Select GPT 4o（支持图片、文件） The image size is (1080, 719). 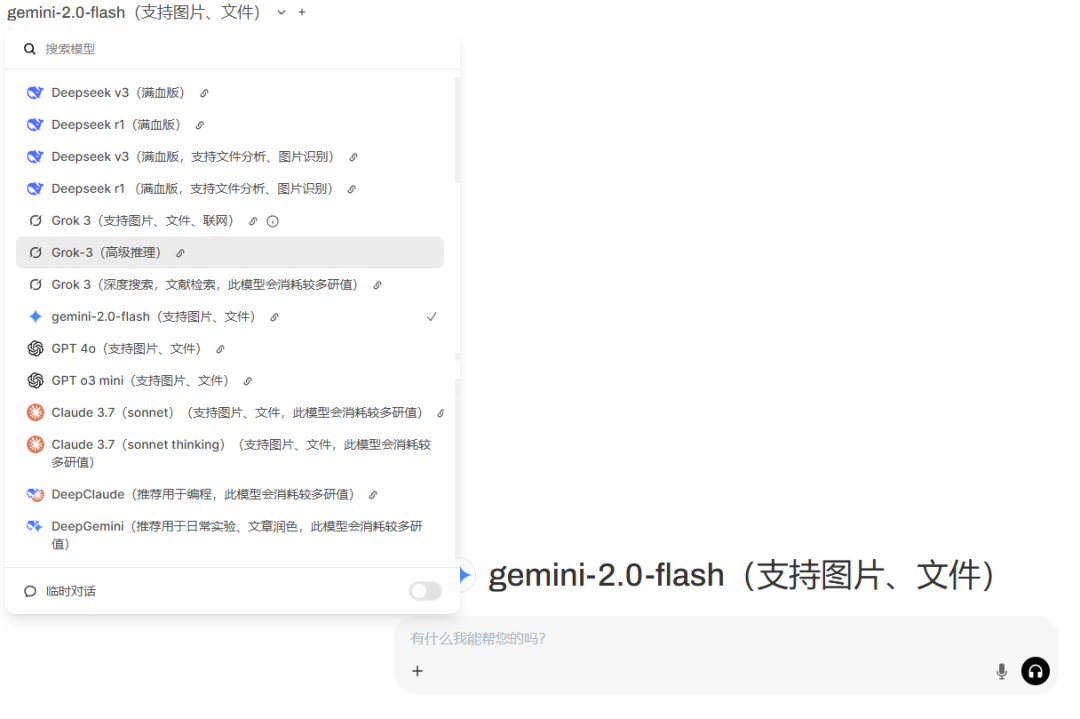click(x=229, y=348)
